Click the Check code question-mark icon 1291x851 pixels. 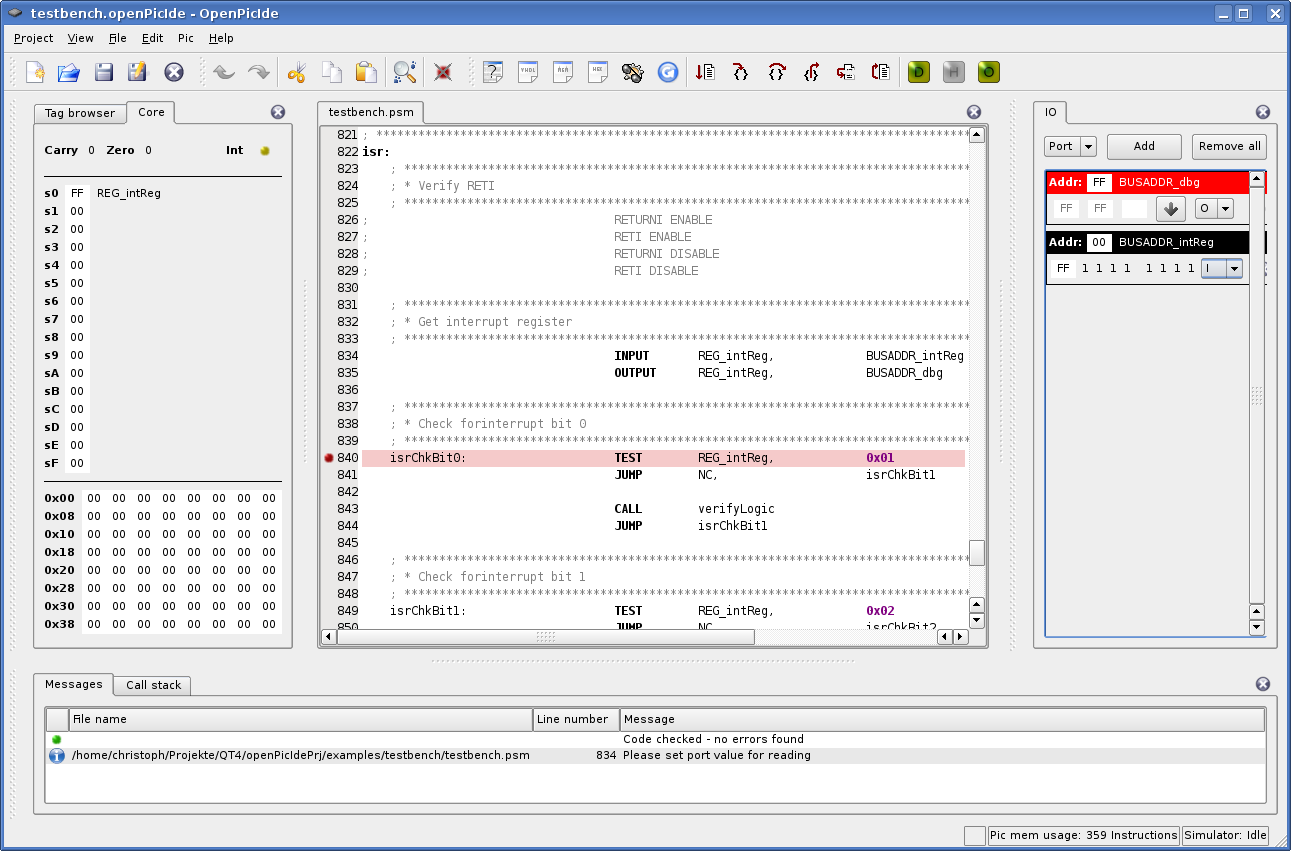tap(493, 72)
